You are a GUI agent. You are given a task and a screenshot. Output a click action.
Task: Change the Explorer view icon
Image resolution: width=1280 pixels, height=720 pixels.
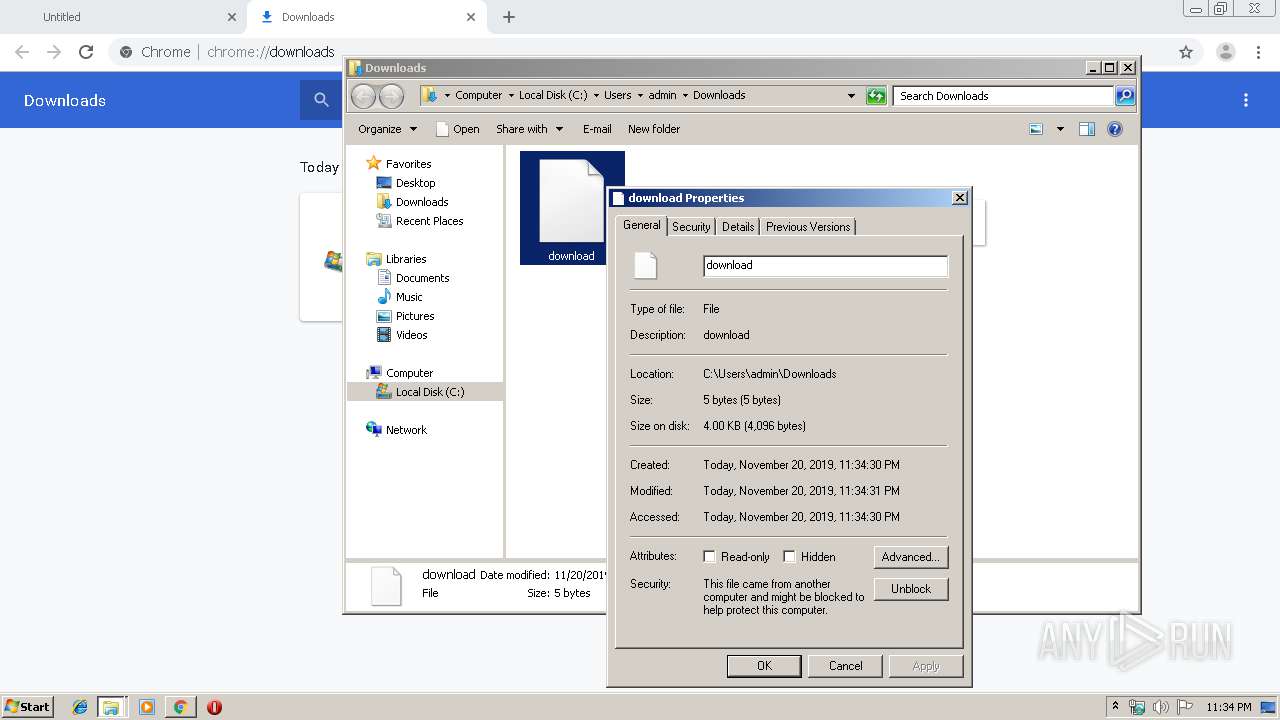click(1036, 129)
